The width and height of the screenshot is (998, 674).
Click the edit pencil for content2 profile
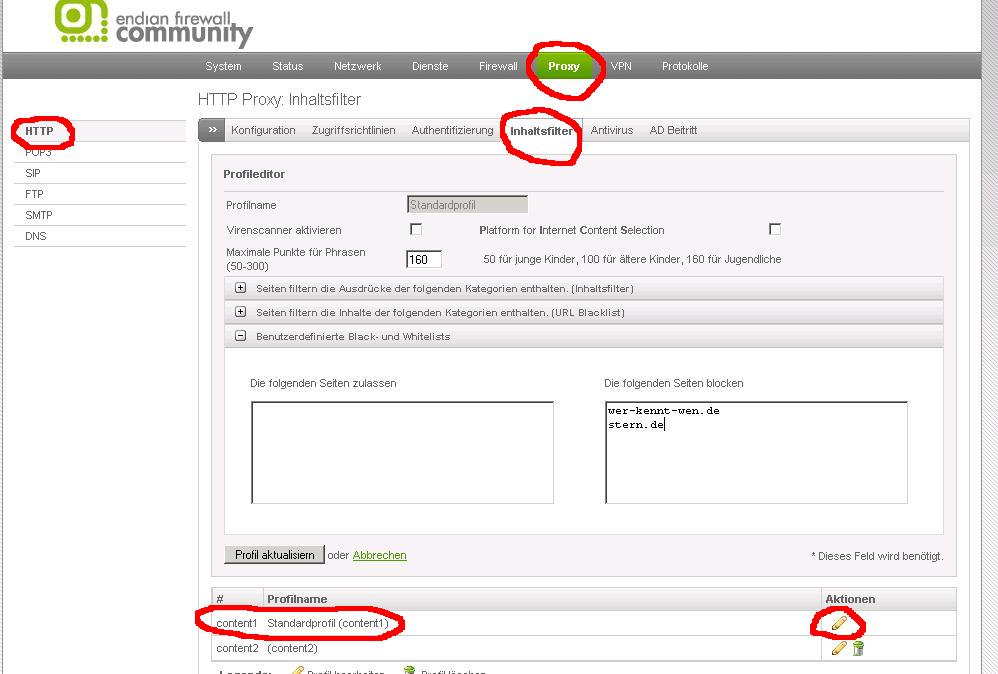(x=838, y=648)
